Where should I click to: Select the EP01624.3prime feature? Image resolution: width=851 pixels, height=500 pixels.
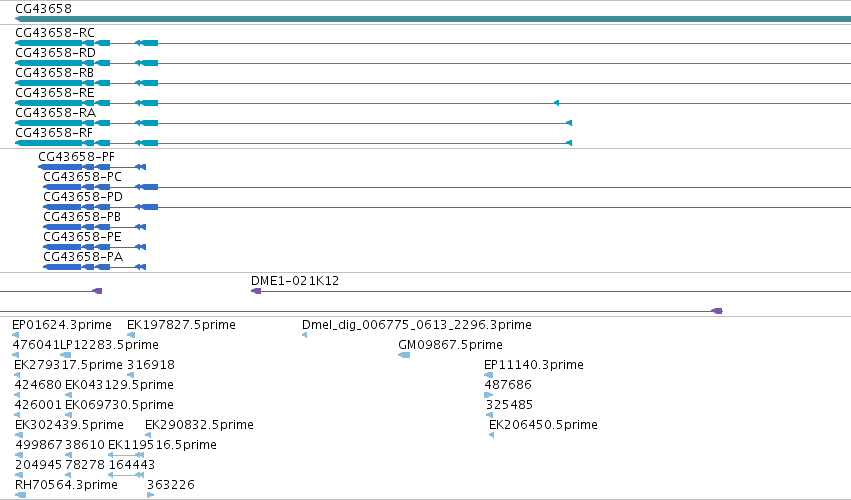pos(62,325)
